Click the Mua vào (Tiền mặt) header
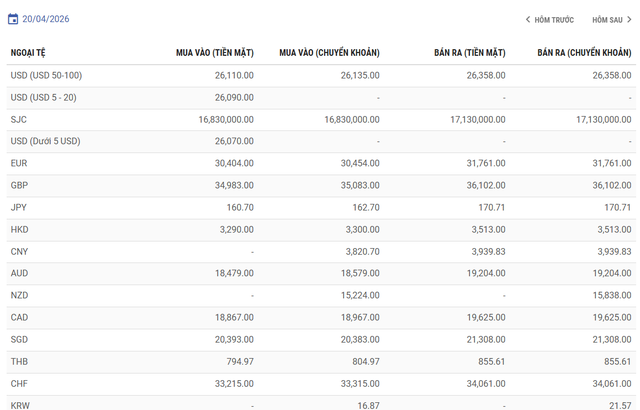Image resolution: width=640 pixels, height=410 pixels. 214,53
